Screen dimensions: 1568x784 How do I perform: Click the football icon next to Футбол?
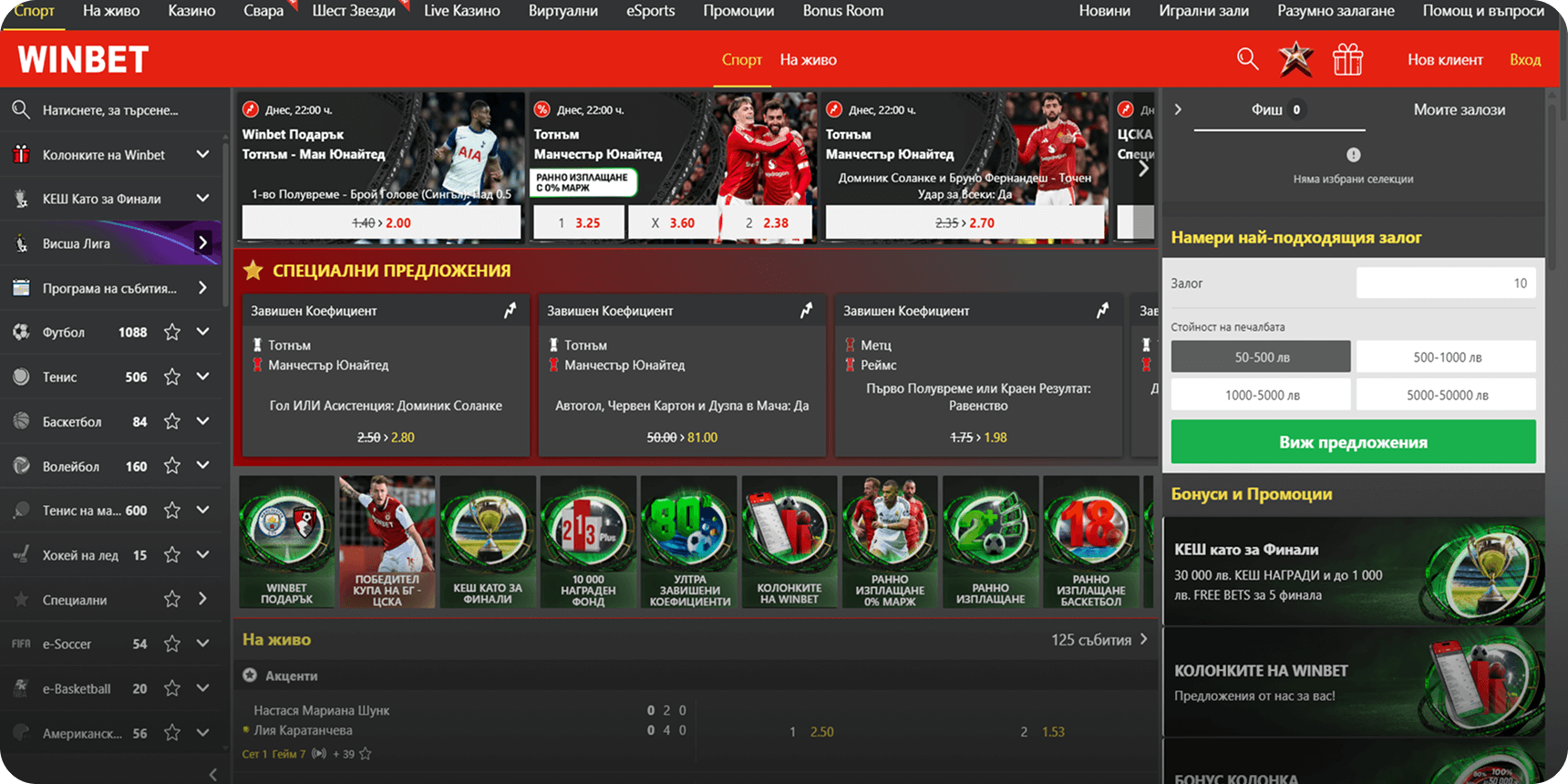click(21, 333)
